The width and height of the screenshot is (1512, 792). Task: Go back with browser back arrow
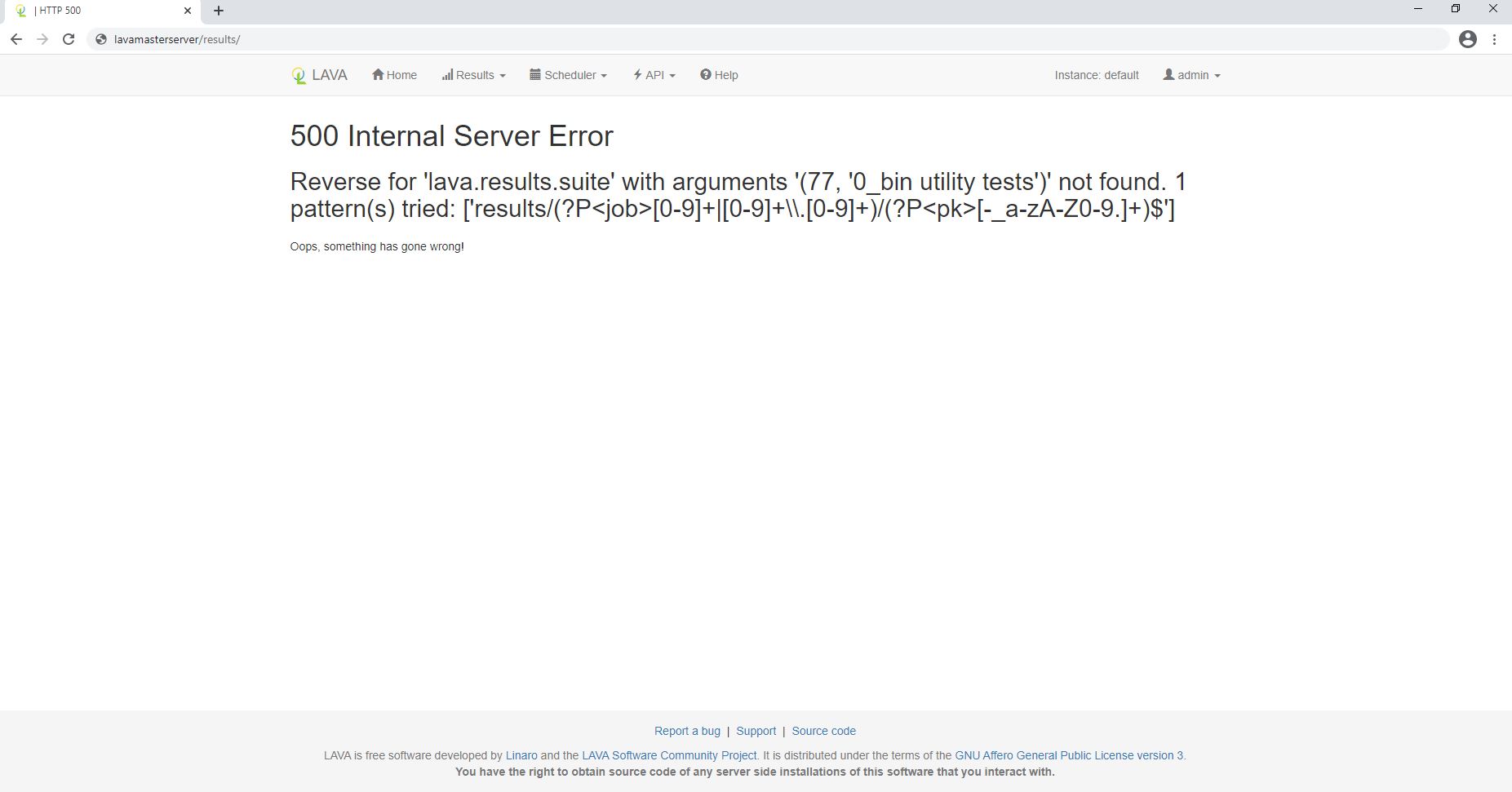(x=16, y=39)
